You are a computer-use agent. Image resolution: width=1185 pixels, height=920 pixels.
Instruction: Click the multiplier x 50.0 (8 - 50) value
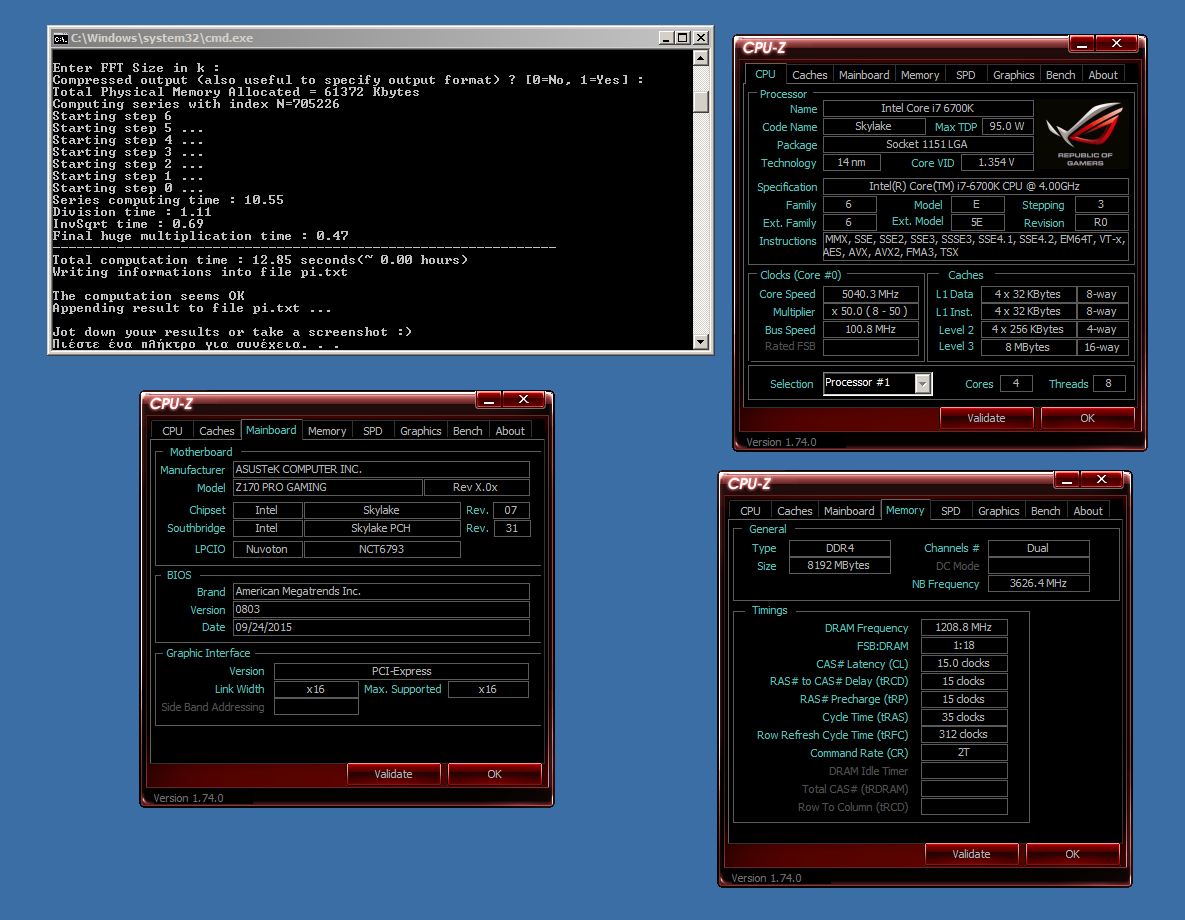[871, 311]
